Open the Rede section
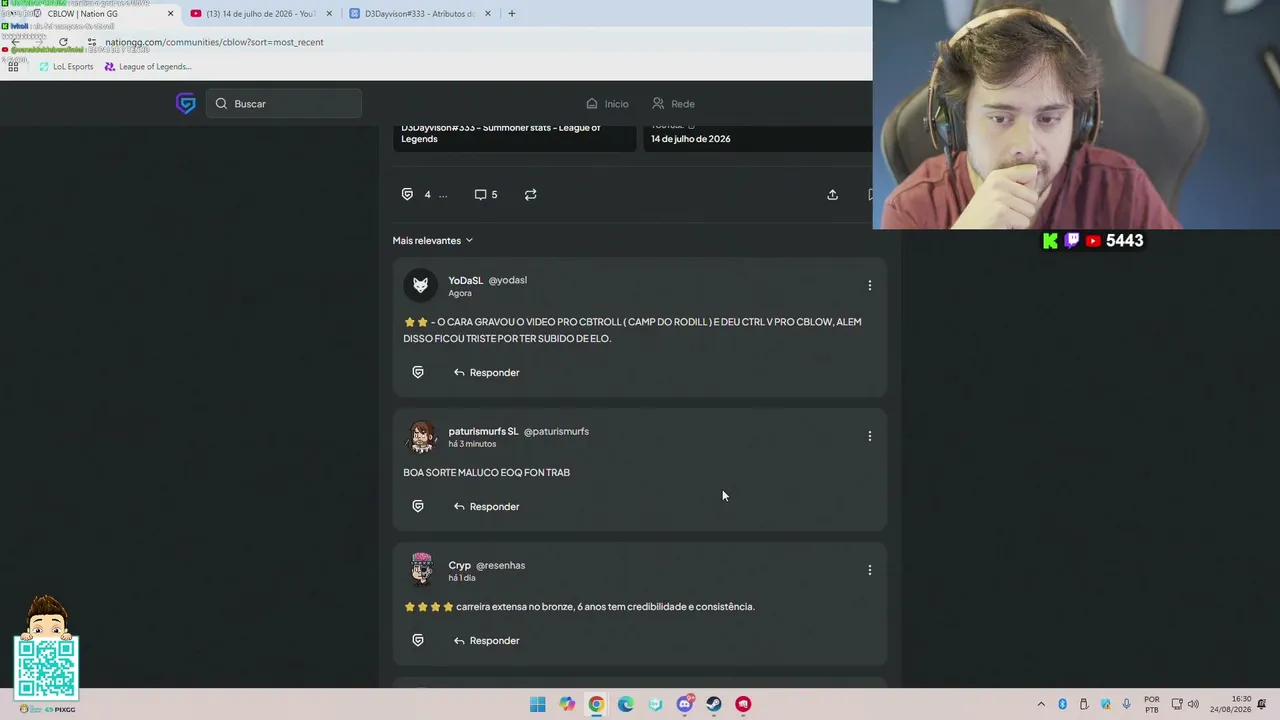Viewport: 1280px width, 720px height. pyautogui.click(x=673, y=104)
